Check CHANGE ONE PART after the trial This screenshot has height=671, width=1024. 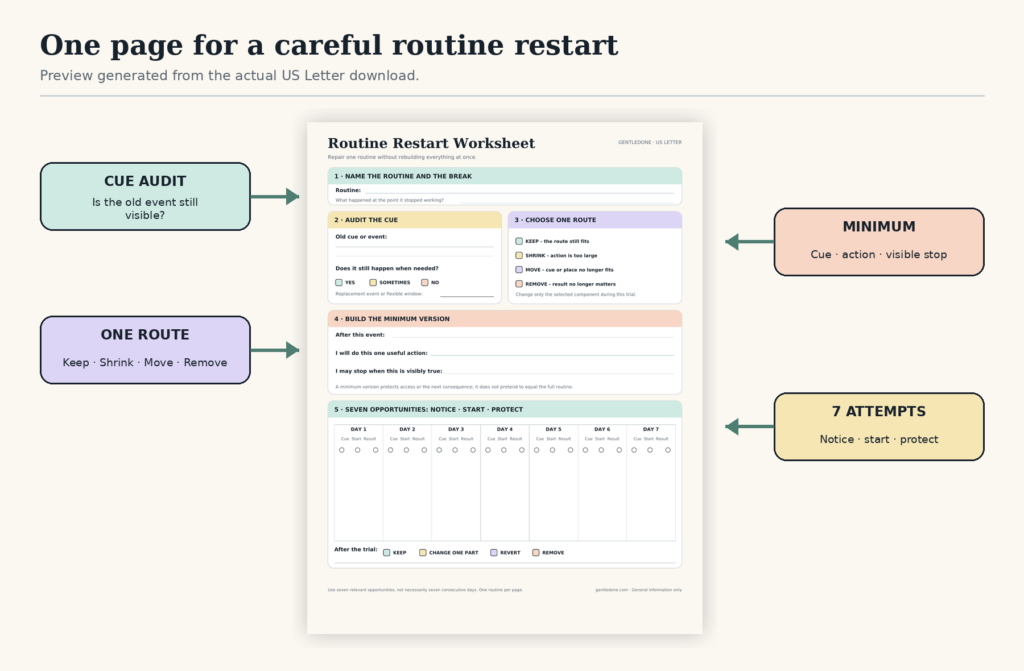pos(423,553)
